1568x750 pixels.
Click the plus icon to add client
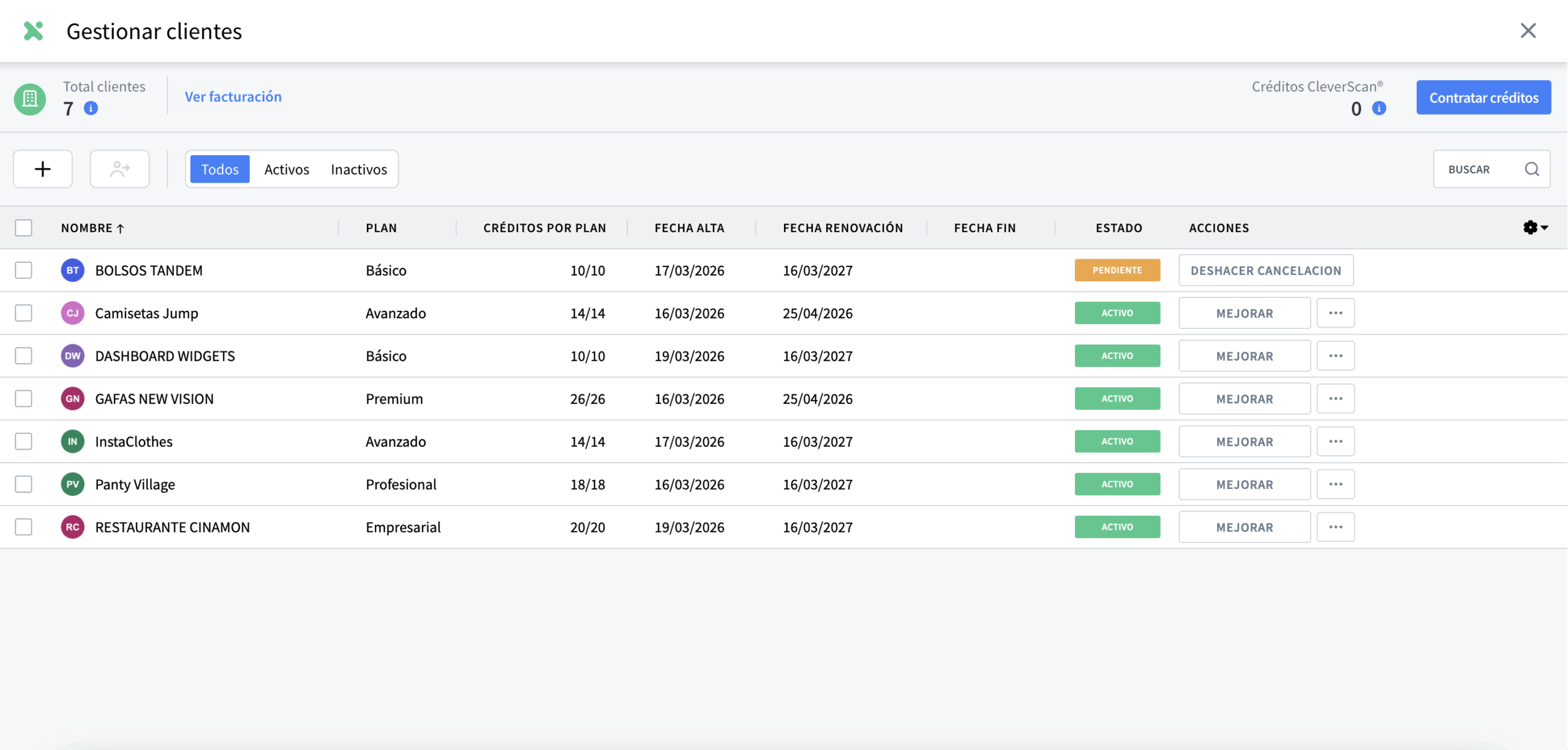pos(42,169)
